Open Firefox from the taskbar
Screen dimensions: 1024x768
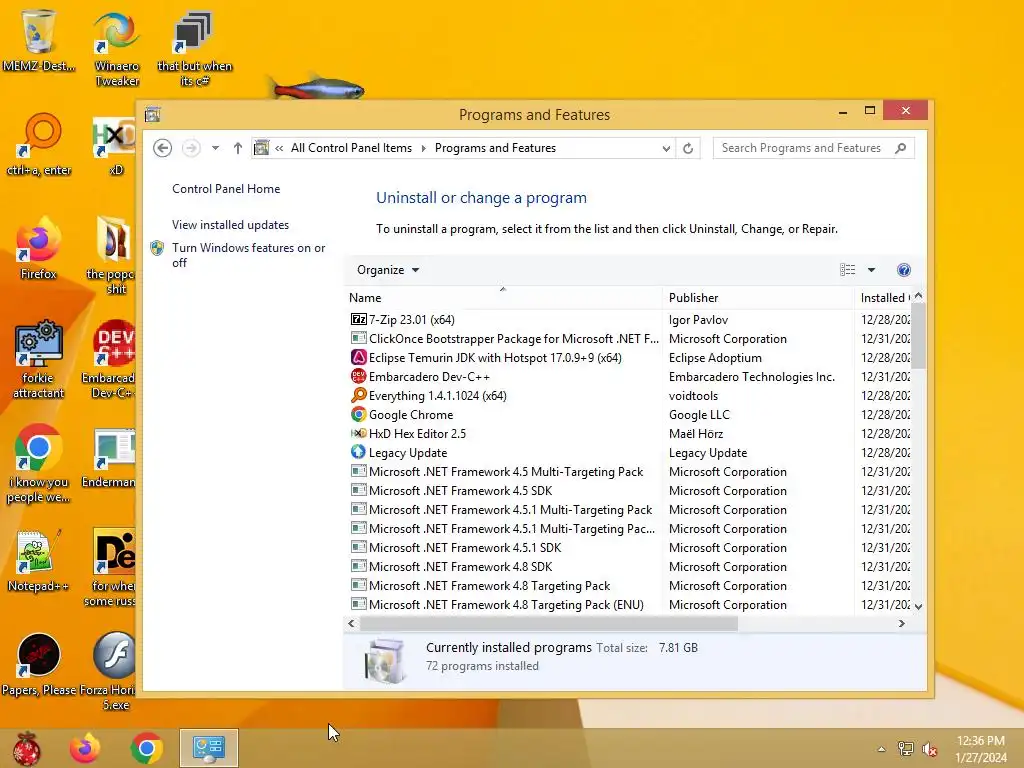(85, 748)
